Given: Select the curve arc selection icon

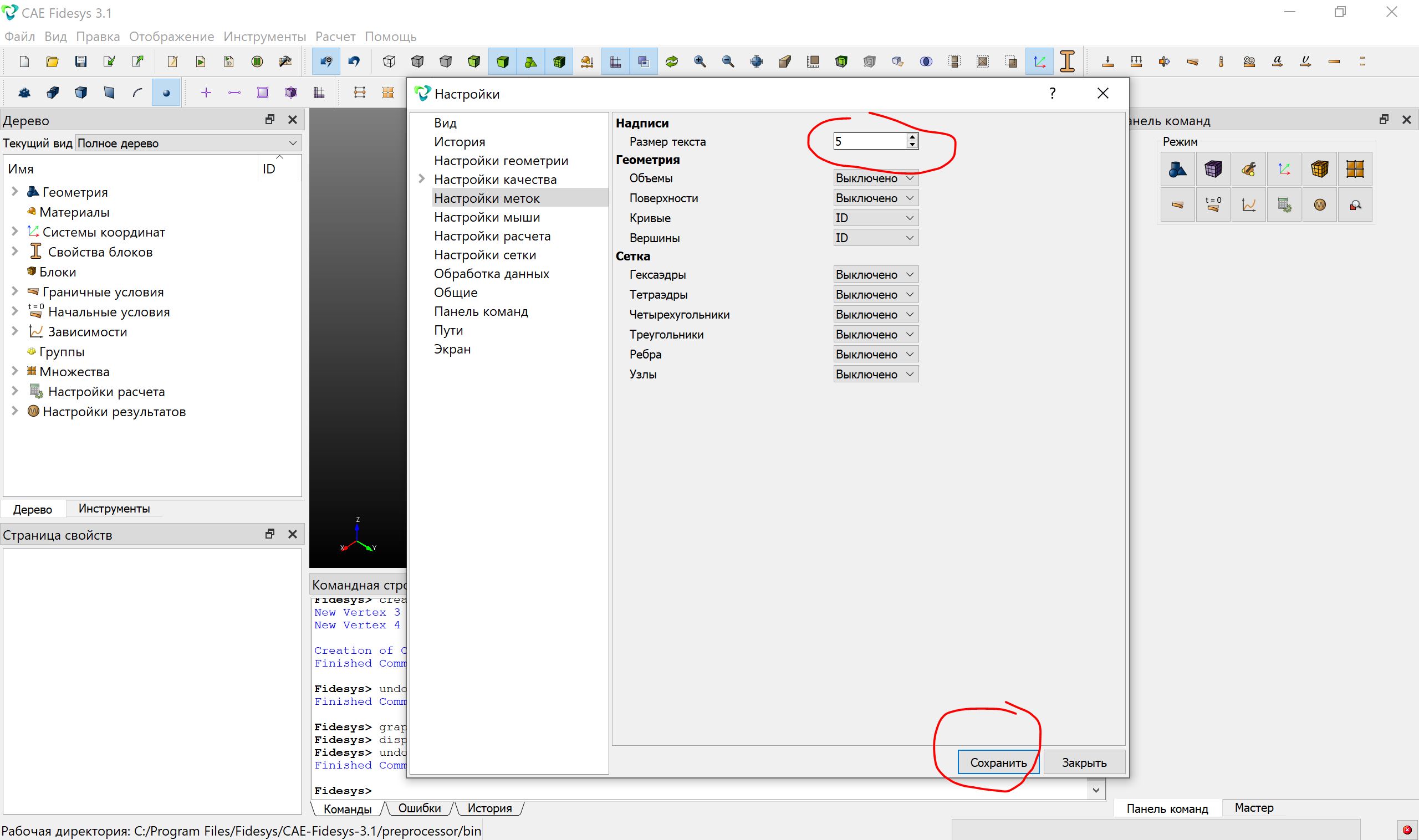Looking at the screenshot, I should click(137, 93).
